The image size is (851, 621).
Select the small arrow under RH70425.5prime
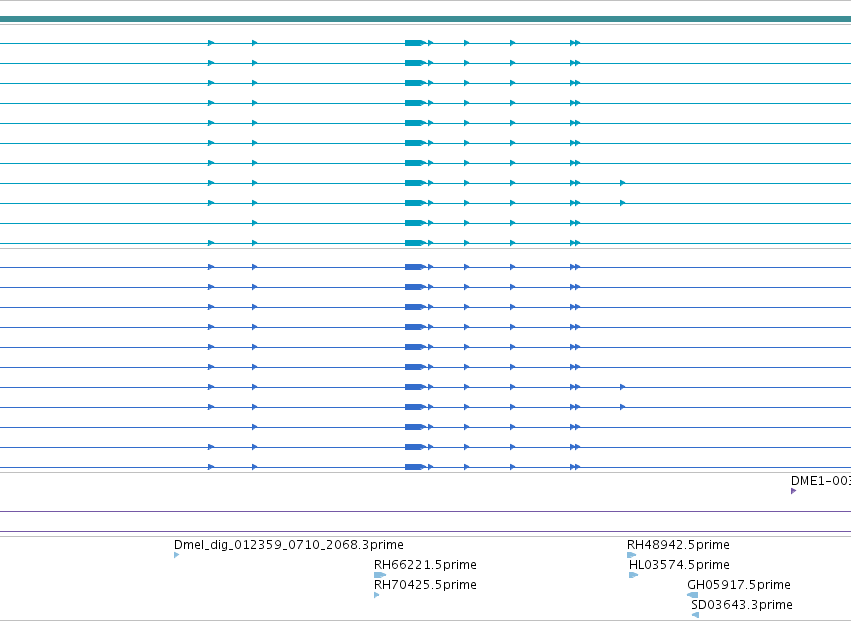[377, 595]
